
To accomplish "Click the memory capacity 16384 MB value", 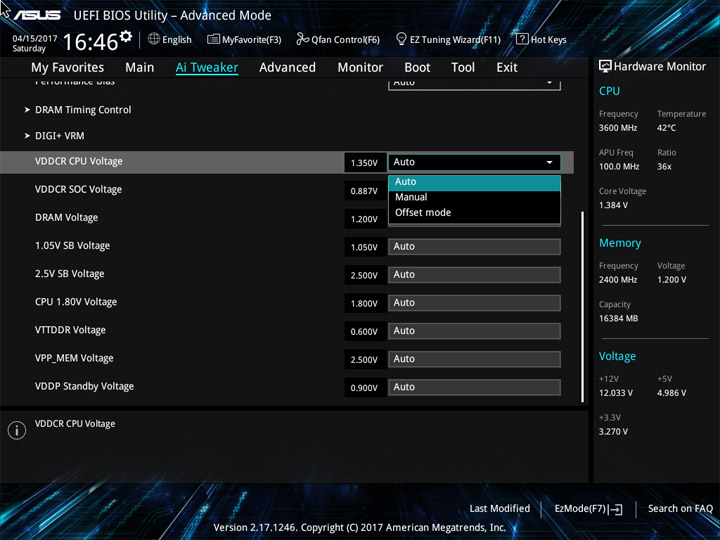I will pos(618,319).
